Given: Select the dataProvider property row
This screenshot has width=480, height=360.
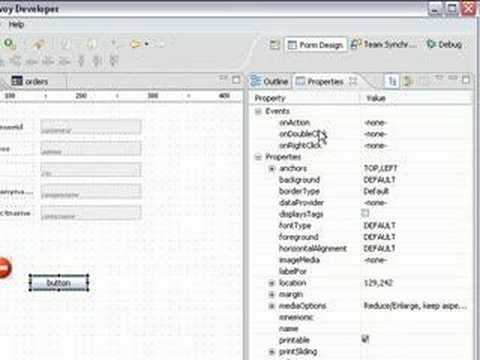Looking at the screenshot, I should pyautogui.click(x=362, y=203).
